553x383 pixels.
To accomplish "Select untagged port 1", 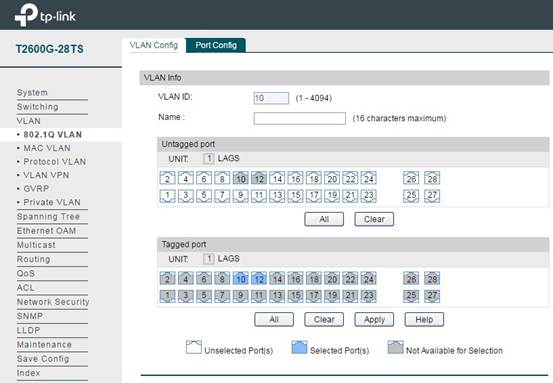I will point(167,196).
